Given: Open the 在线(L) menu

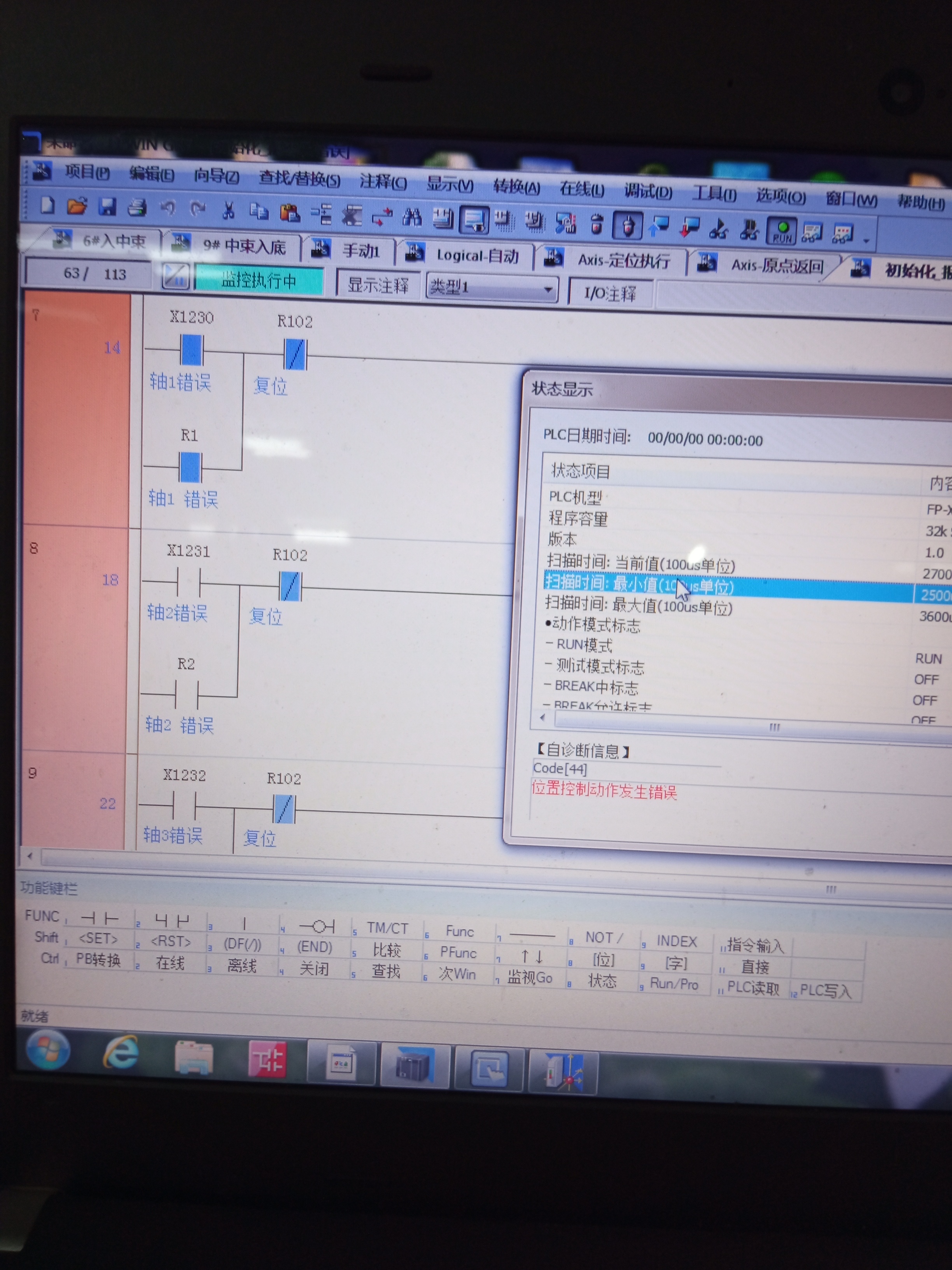Looking at the screenshot, I should click(x=581, y=189).
